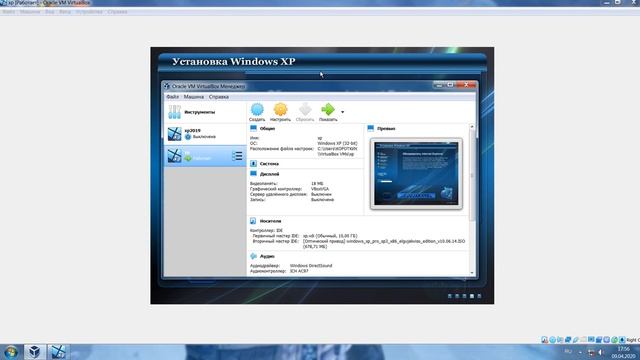Click the green mouse integration icon in the VM status bar
Image resolution: width=640 pixels, height=360 pixels.
(614, 340)
